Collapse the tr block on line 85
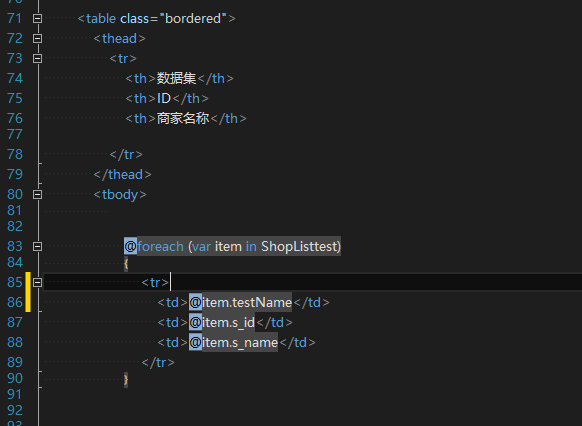The height and width of the screenshot is (426, 582). (x=37, y=282)
